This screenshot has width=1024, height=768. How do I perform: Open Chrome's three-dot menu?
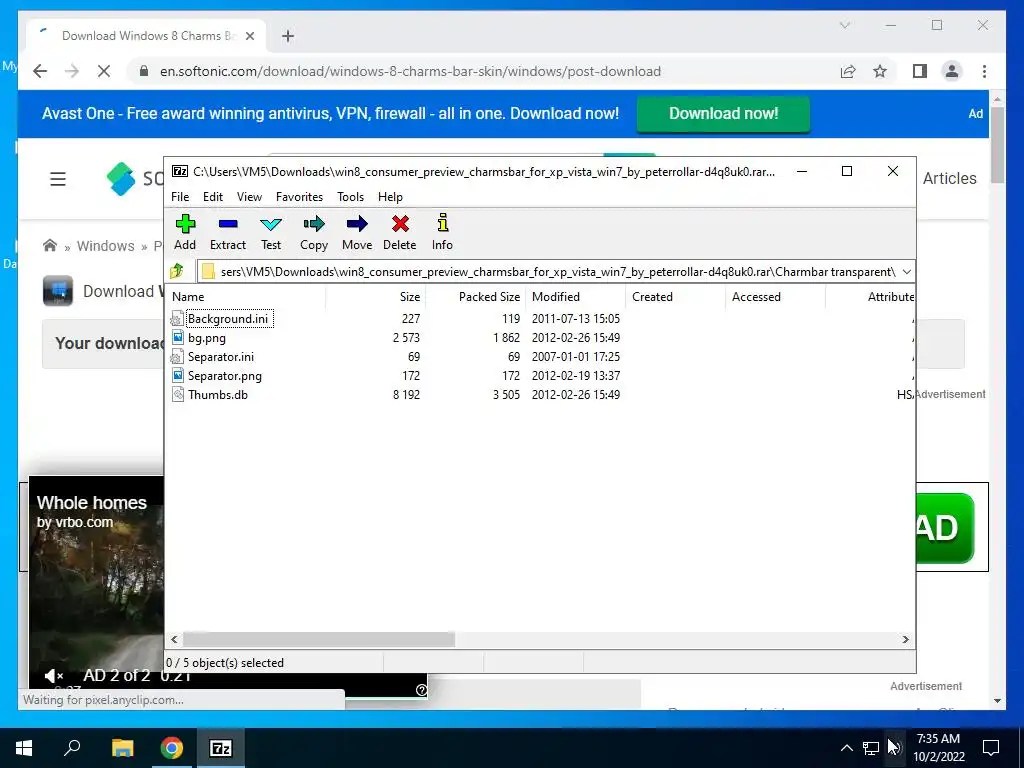tap(984, 71)
